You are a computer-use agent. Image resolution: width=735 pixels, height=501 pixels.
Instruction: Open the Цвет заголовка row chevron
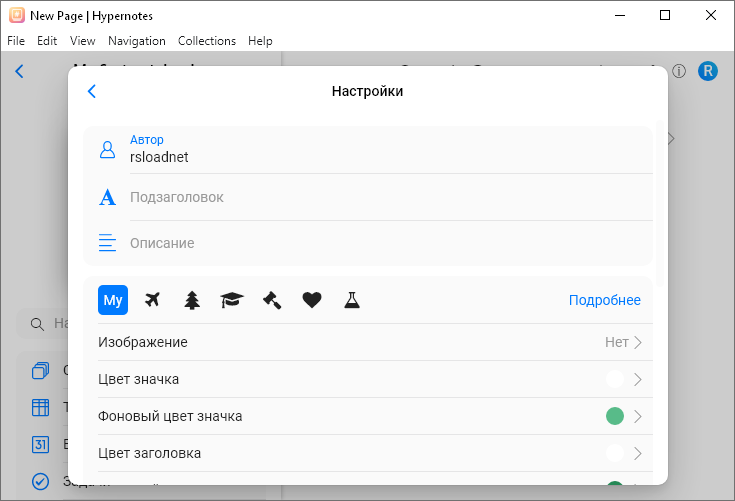[x=638, y=453]
